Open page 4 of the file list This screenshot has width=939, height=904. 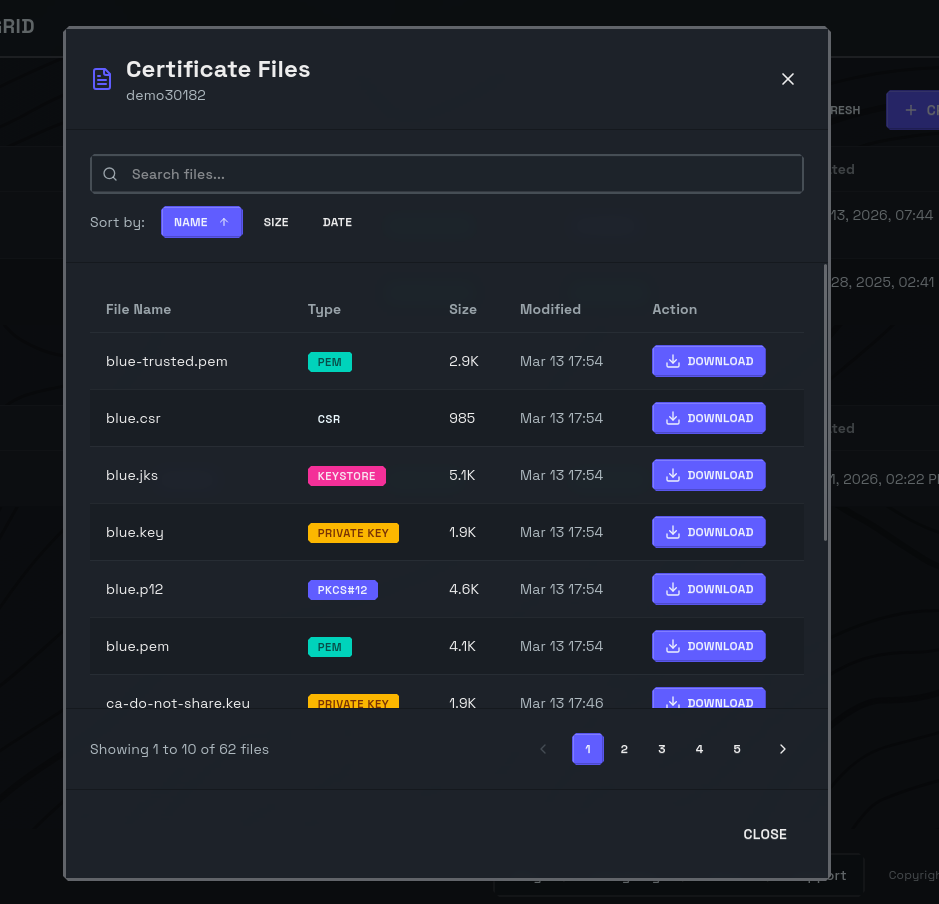(699, 749)
